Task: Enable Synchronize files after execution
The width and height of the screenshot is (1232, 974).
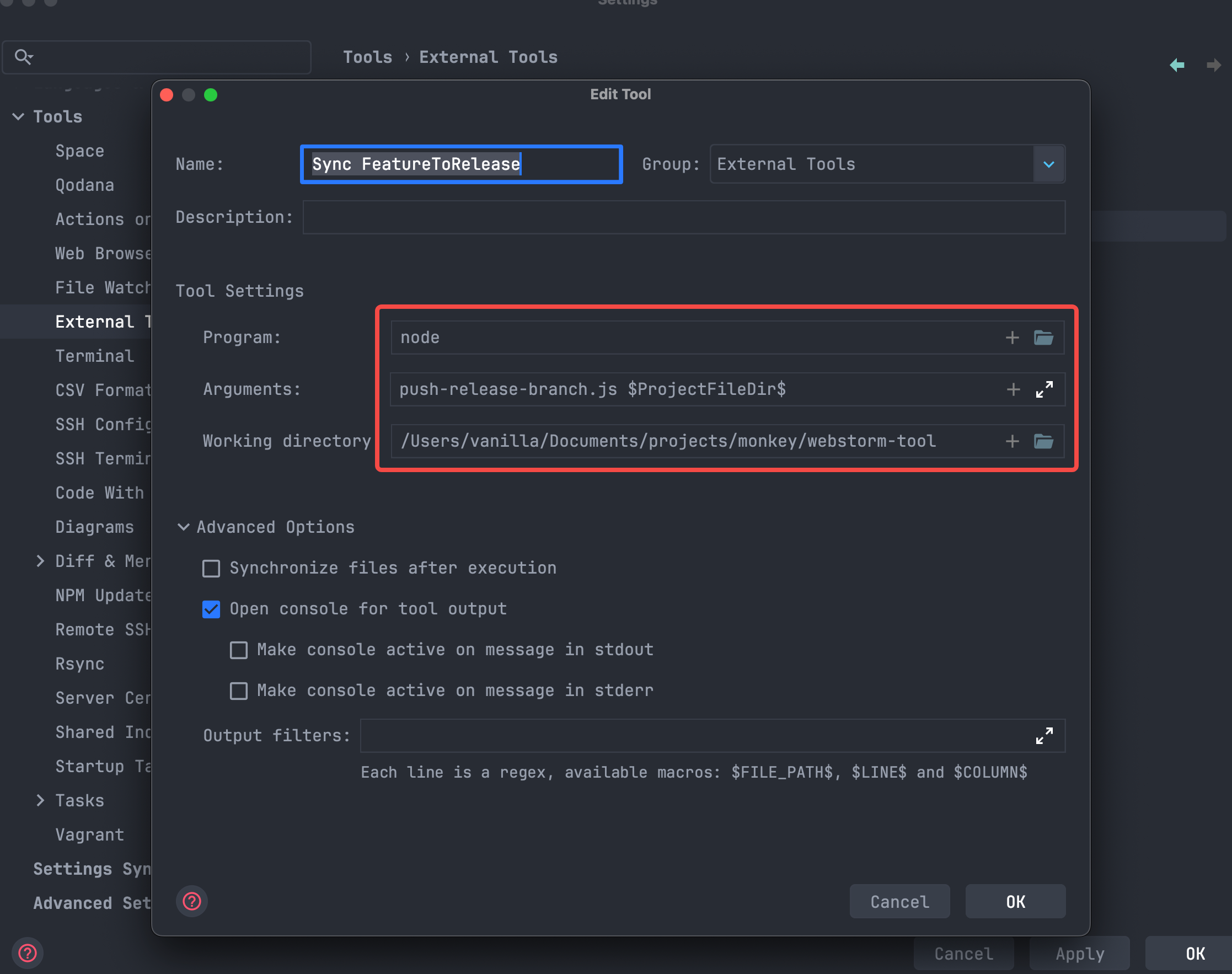Action: click(212, 568)
